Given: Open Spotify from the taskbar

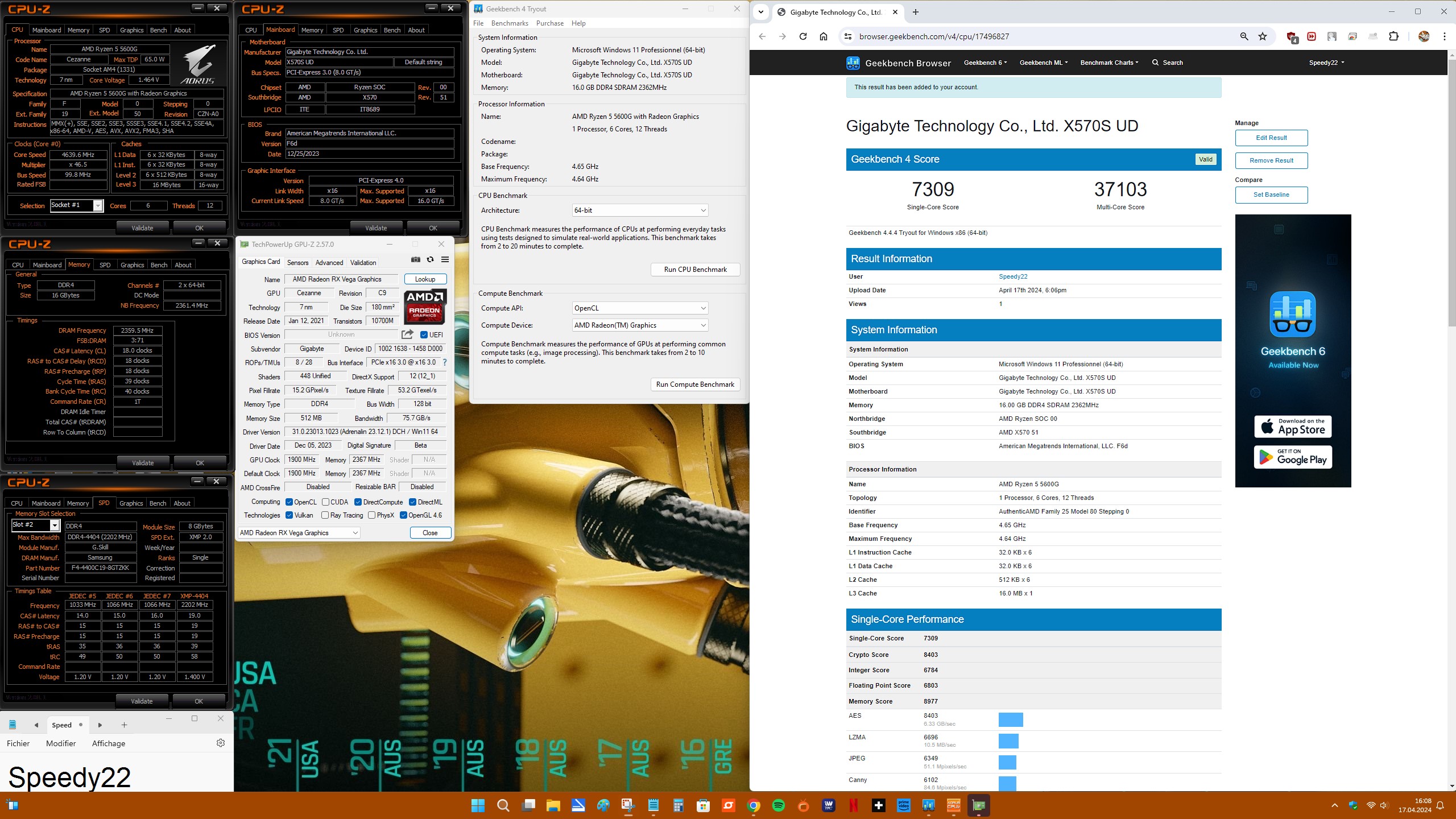Looking at the screenshot, I should [779, 805].
